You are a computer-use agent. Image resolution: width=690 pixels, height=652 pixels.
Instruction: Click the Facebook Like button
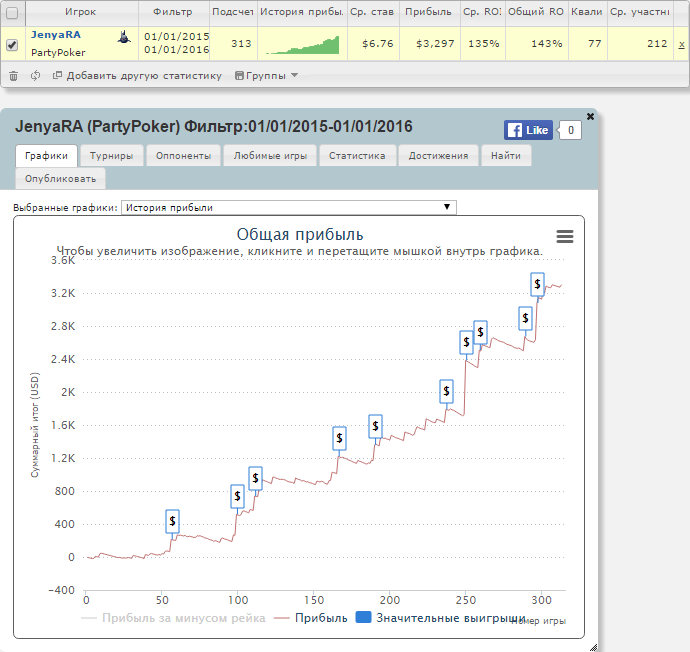tap(528, 130)
